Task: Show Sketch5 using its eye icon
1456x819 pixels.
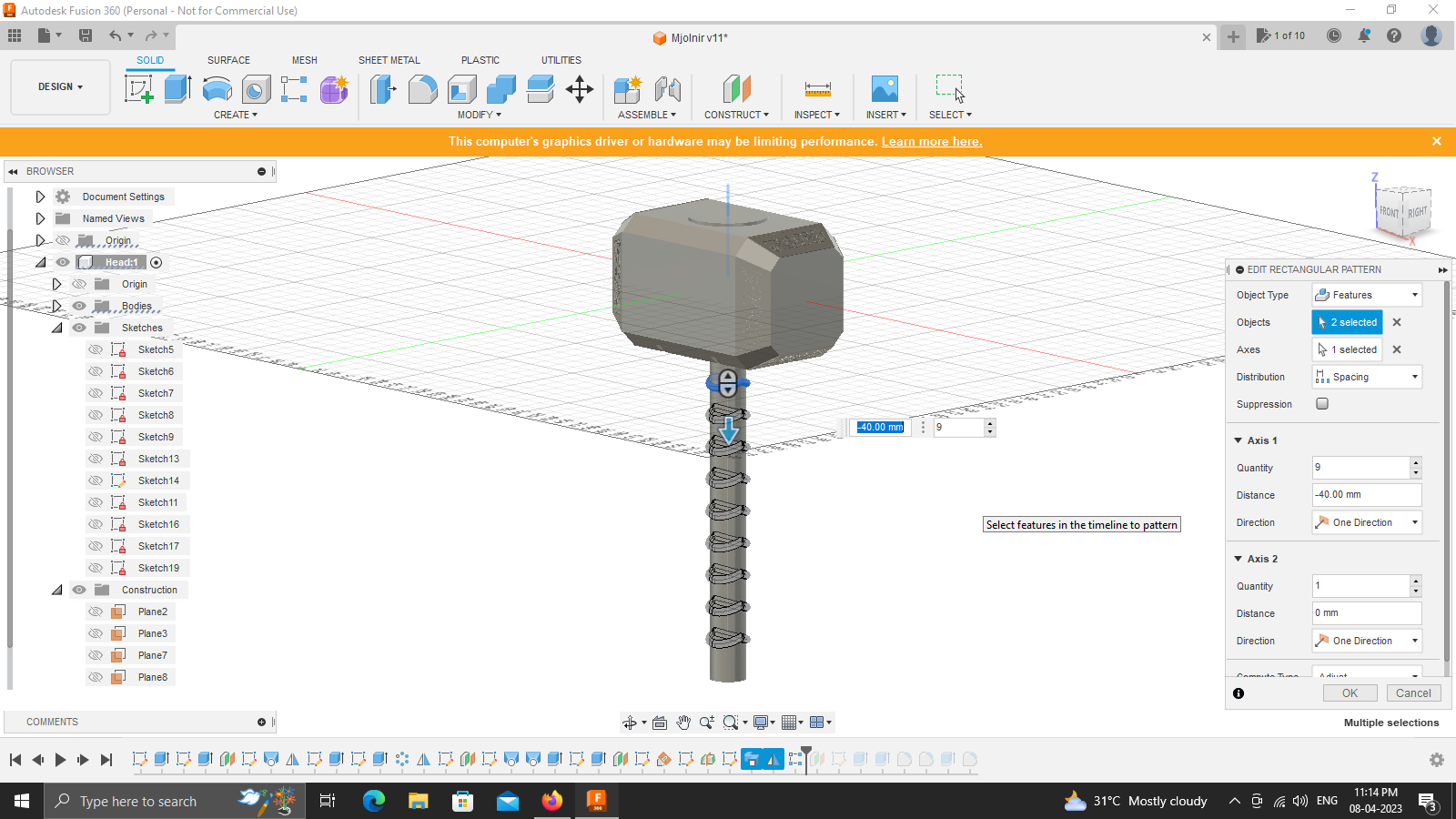Action: pyautogui.click(x=96, y=349)
